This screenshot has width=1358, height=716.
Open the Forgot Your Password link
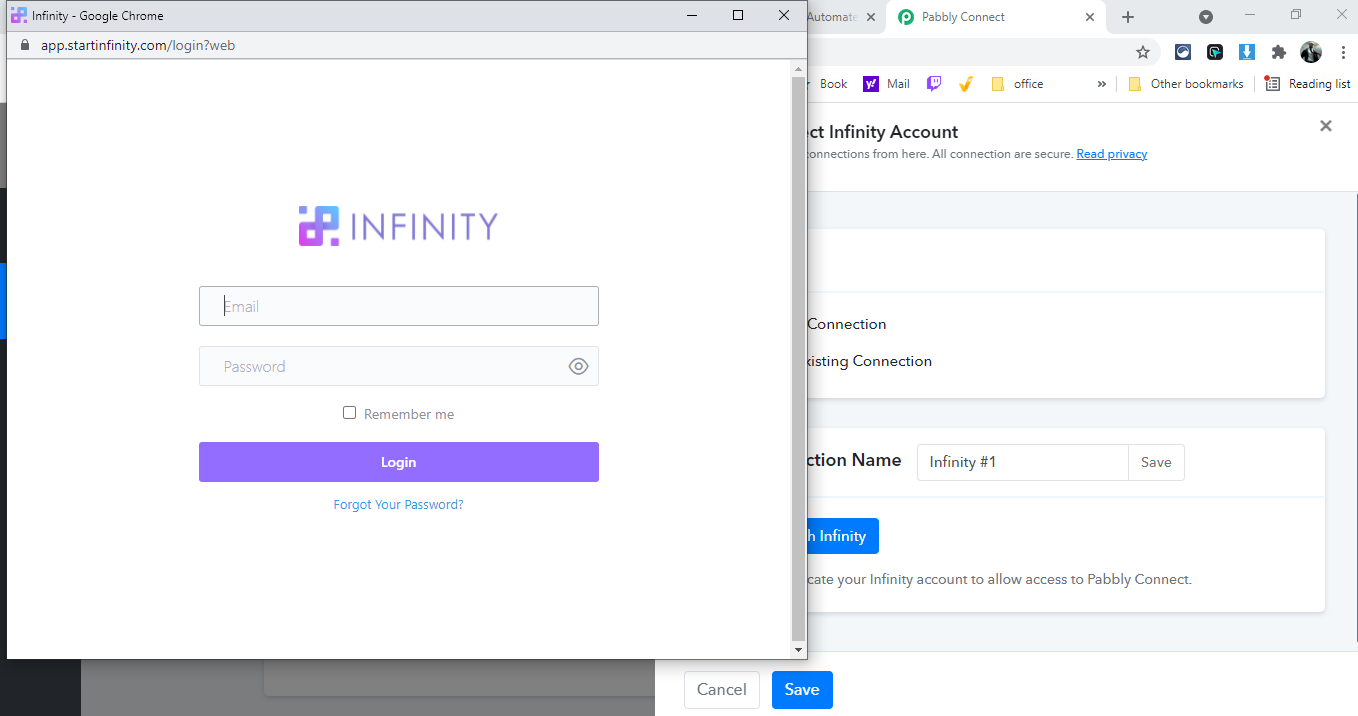tap(398, 505)
